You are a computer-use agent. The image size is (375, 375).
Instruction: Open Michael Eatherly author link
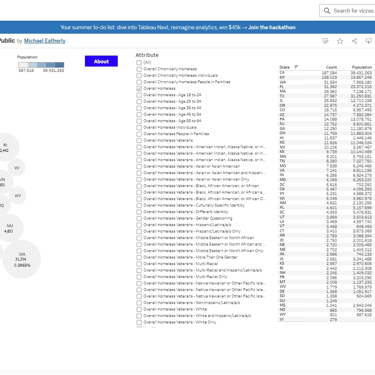[x=45, y=41]
